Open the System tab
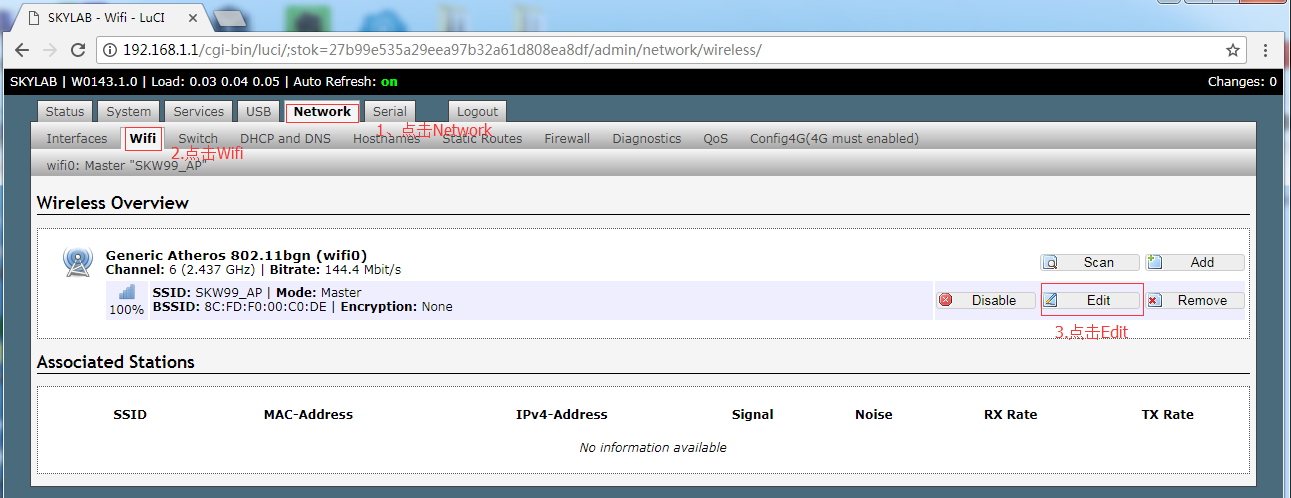Image resolution: width=1291 pixels, height=498 pixels. click(x=128, y=112)
